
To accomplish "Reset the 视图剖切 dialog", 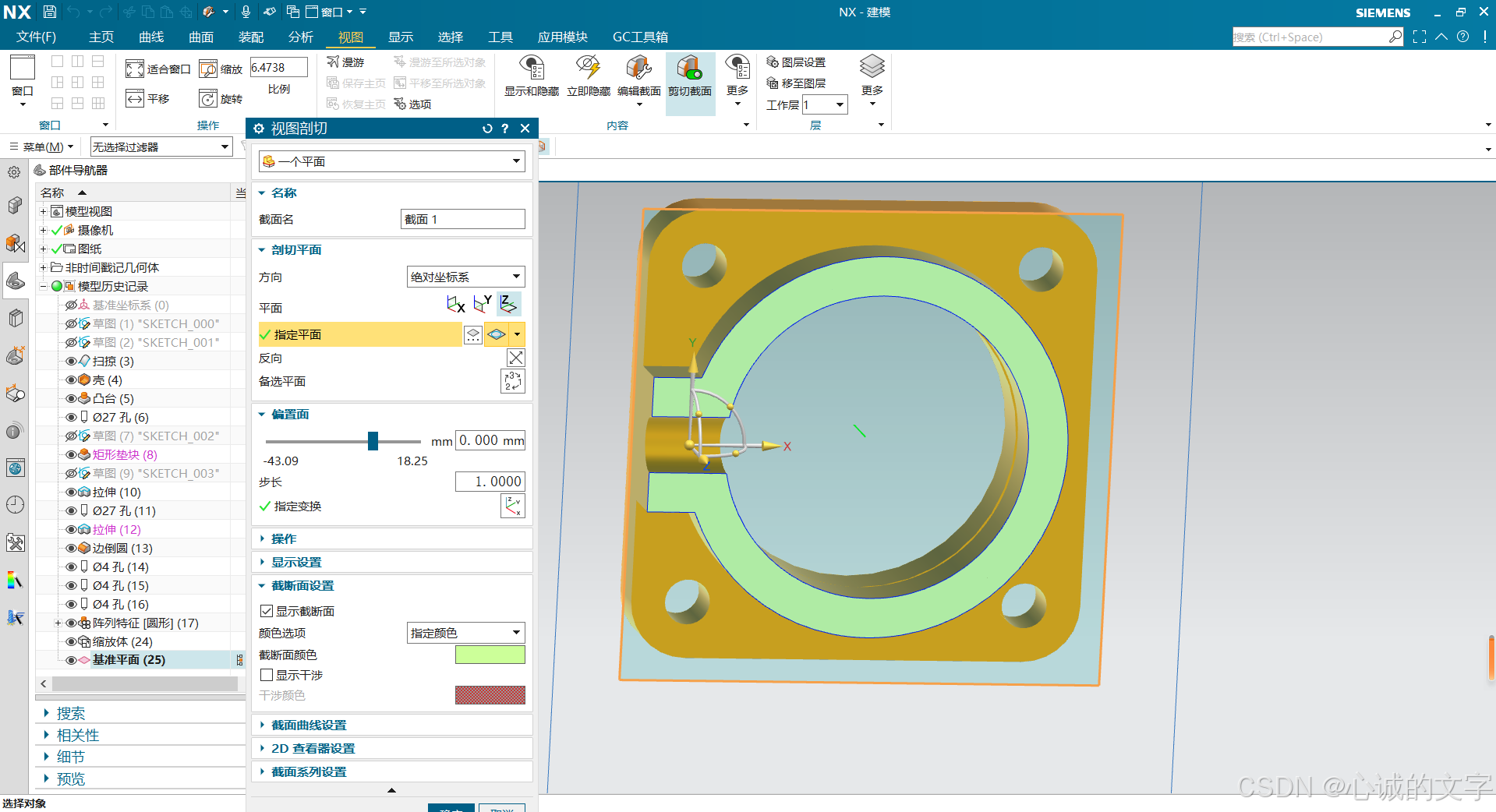I will click(487, 129).
